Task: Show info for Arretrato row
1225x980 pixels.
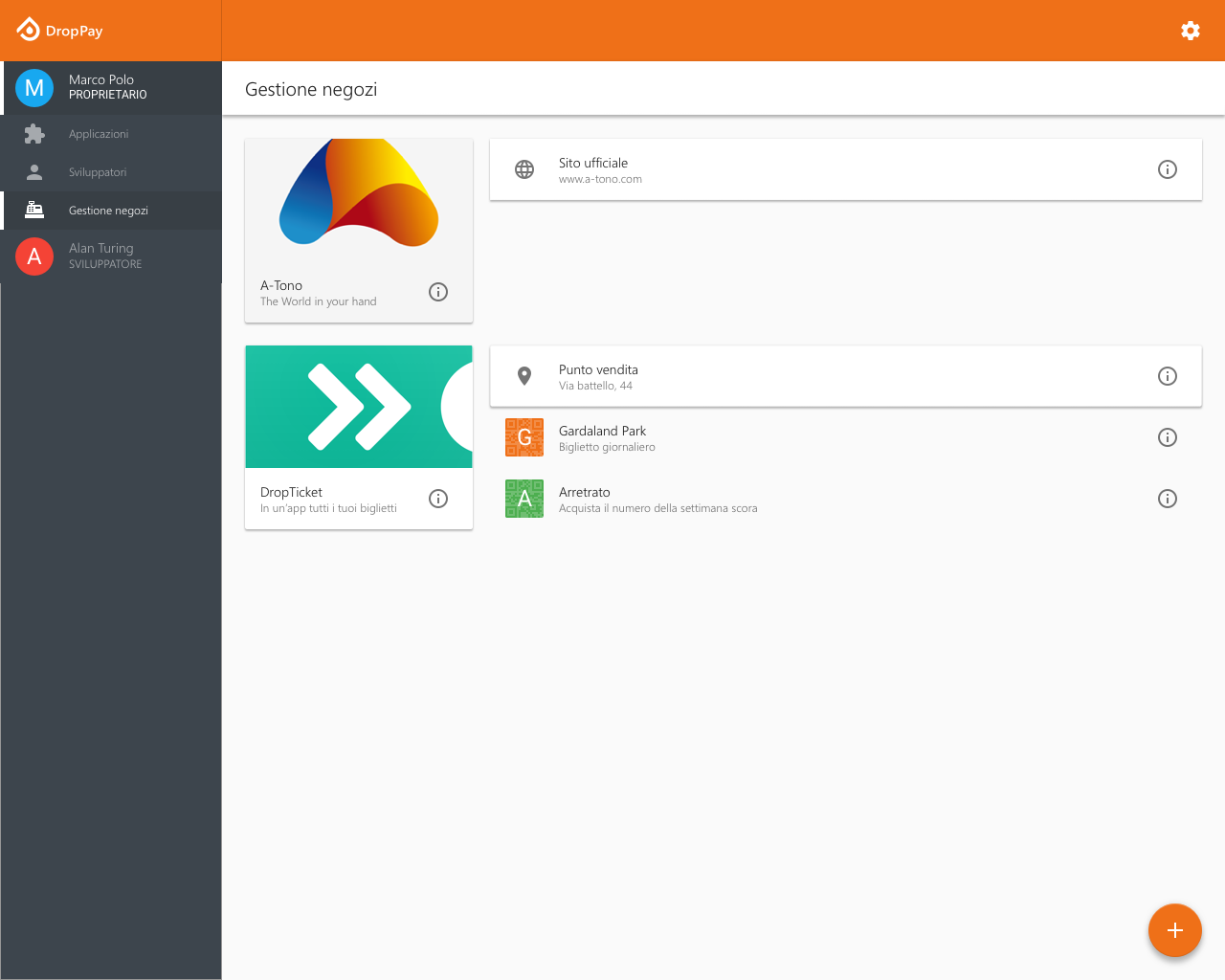Action: 1168,499
